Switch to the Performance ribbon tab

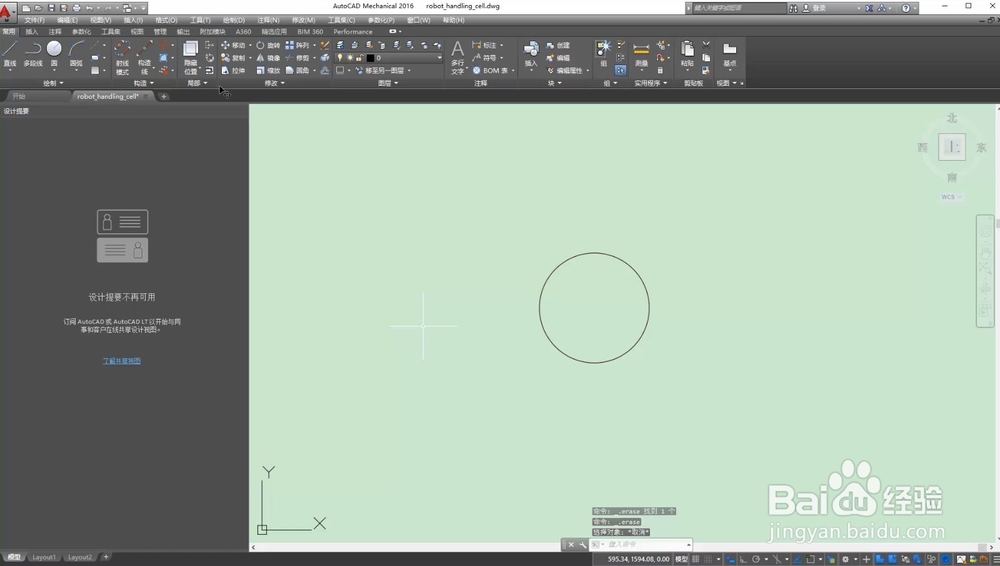point(353,31)
